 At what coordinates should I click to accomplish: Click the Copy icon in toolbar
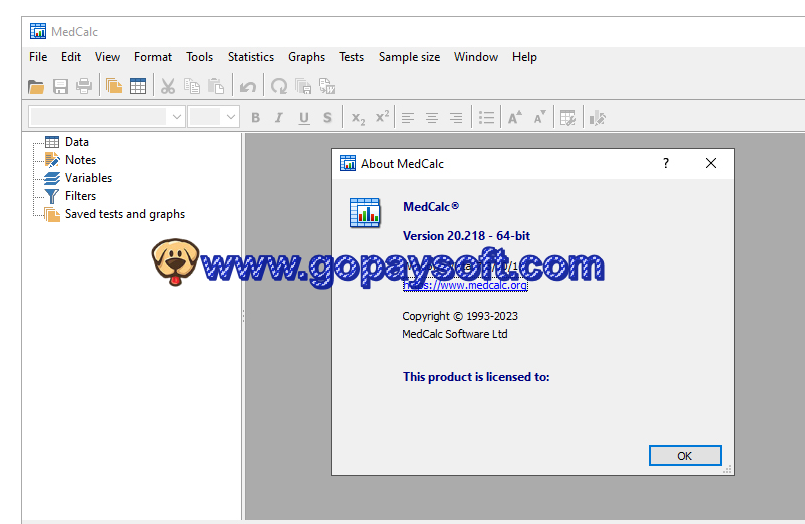[192, 86]
